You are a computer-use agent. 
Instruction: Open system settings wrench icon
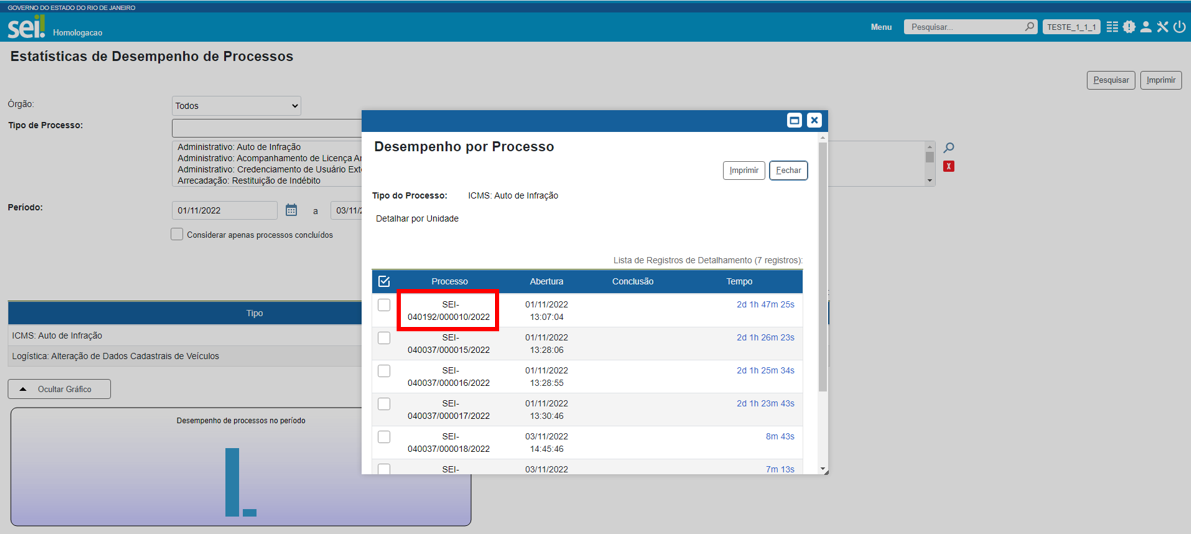(x=1162, y=27)
